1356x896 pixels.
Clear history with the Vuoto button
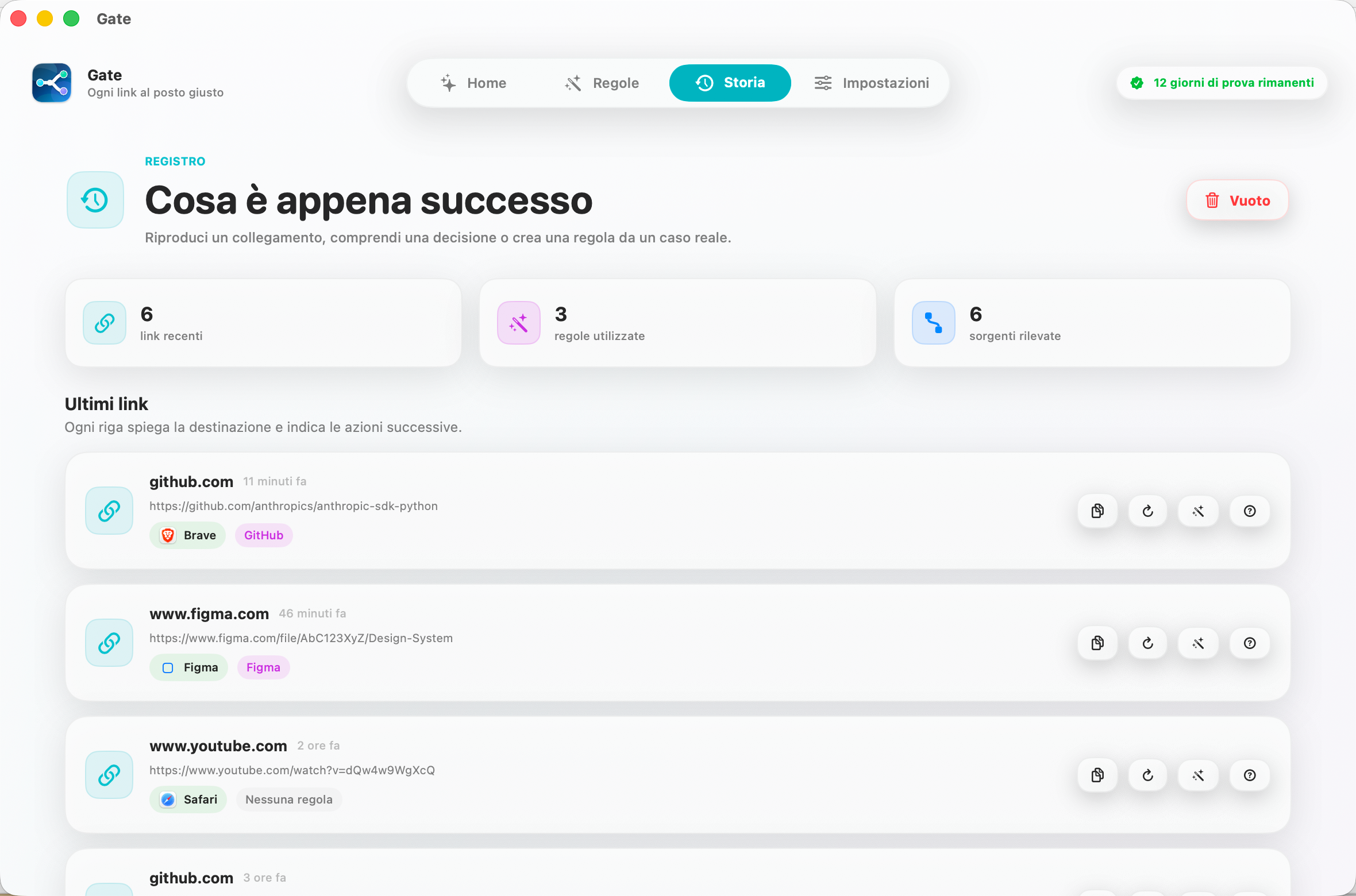[1237, 200]
